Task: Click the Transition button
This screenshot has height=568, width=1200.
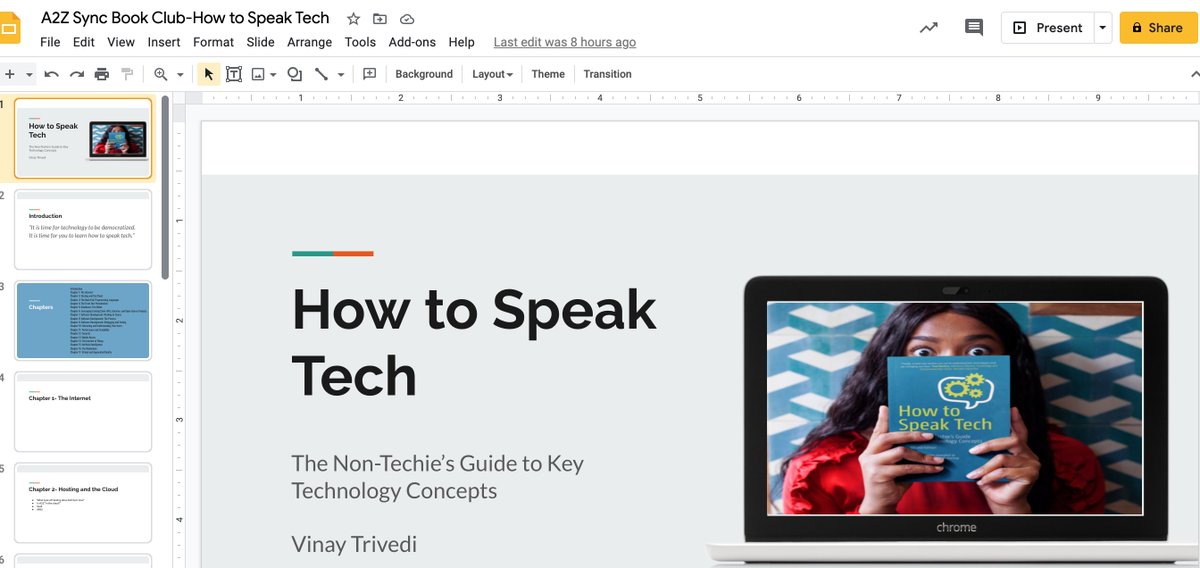Action: point(608,74)
